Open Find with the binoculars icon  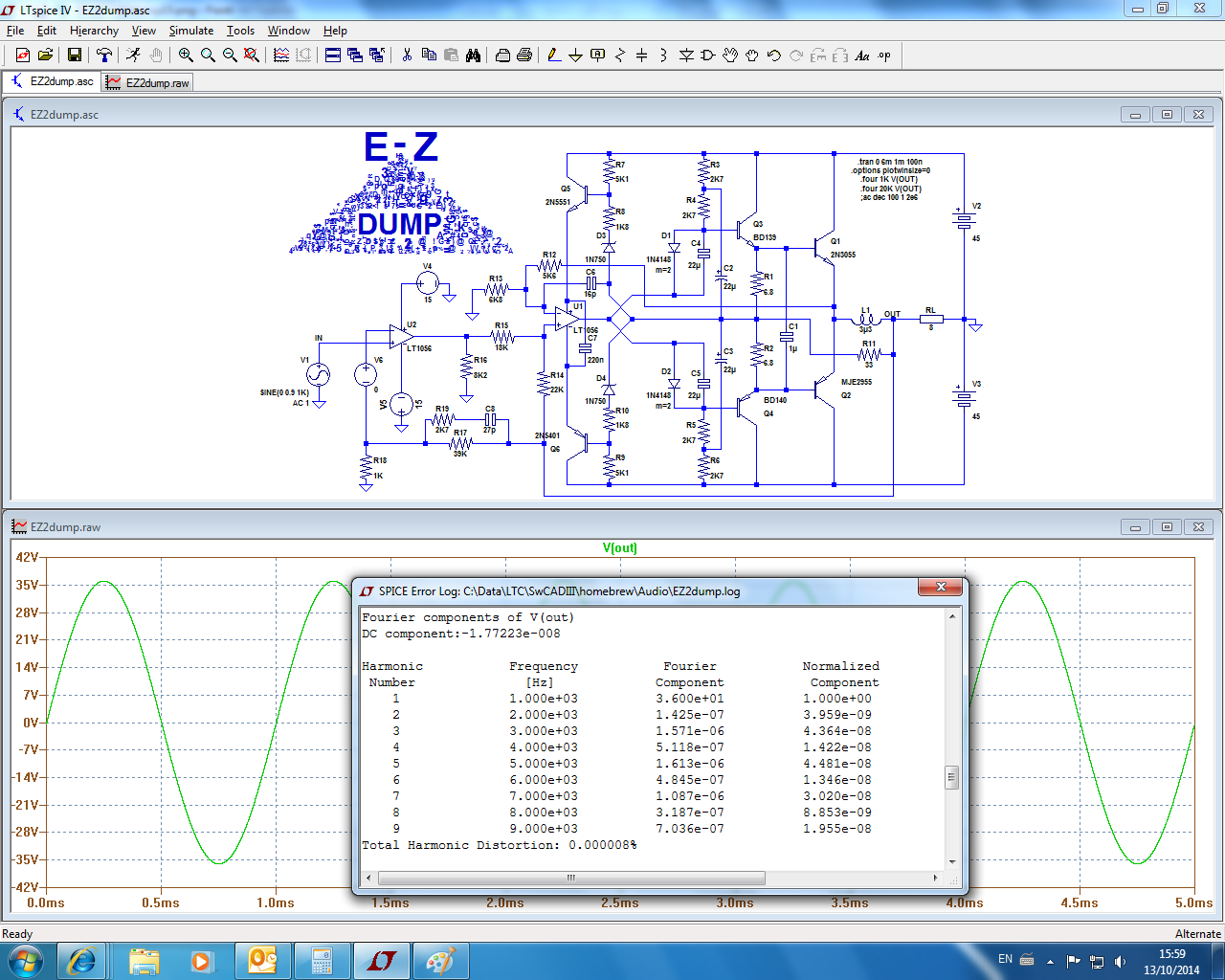[473, 56]
